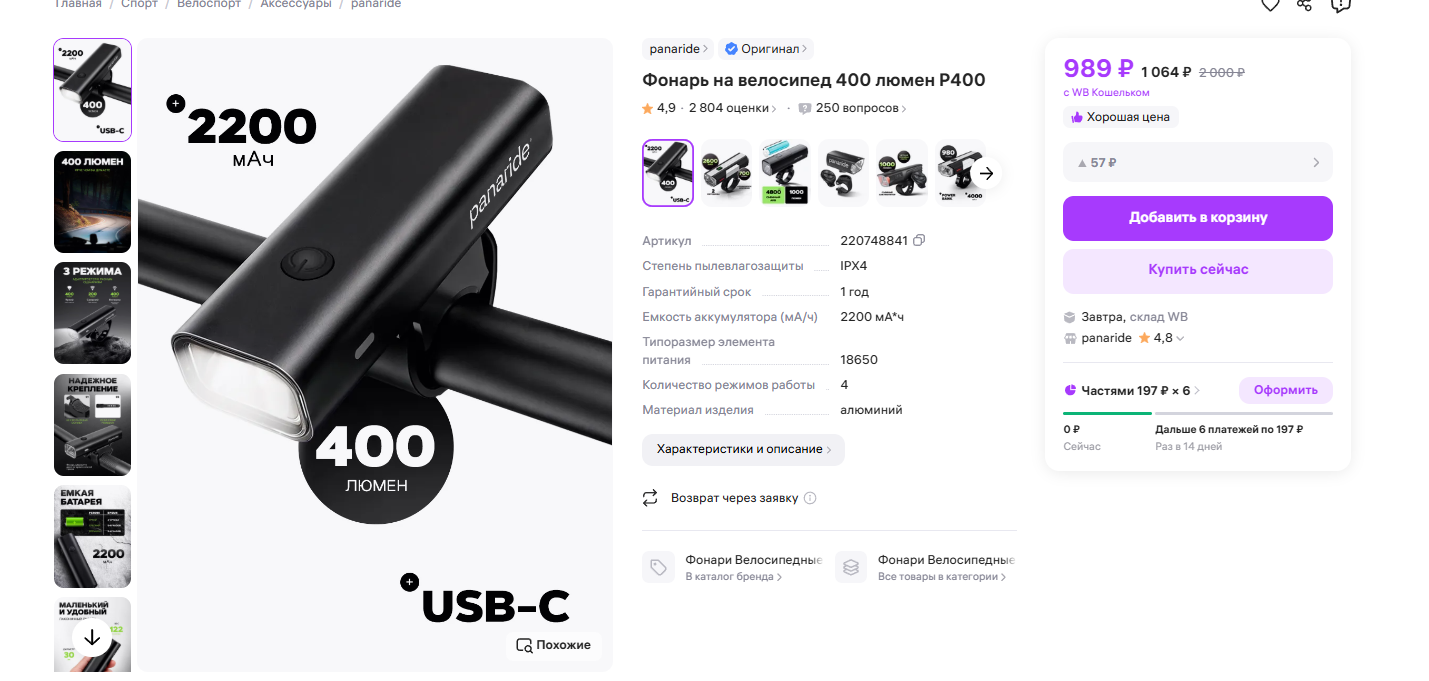
Task: Click the share icon at top right
Action: (x=1304, y=4)
